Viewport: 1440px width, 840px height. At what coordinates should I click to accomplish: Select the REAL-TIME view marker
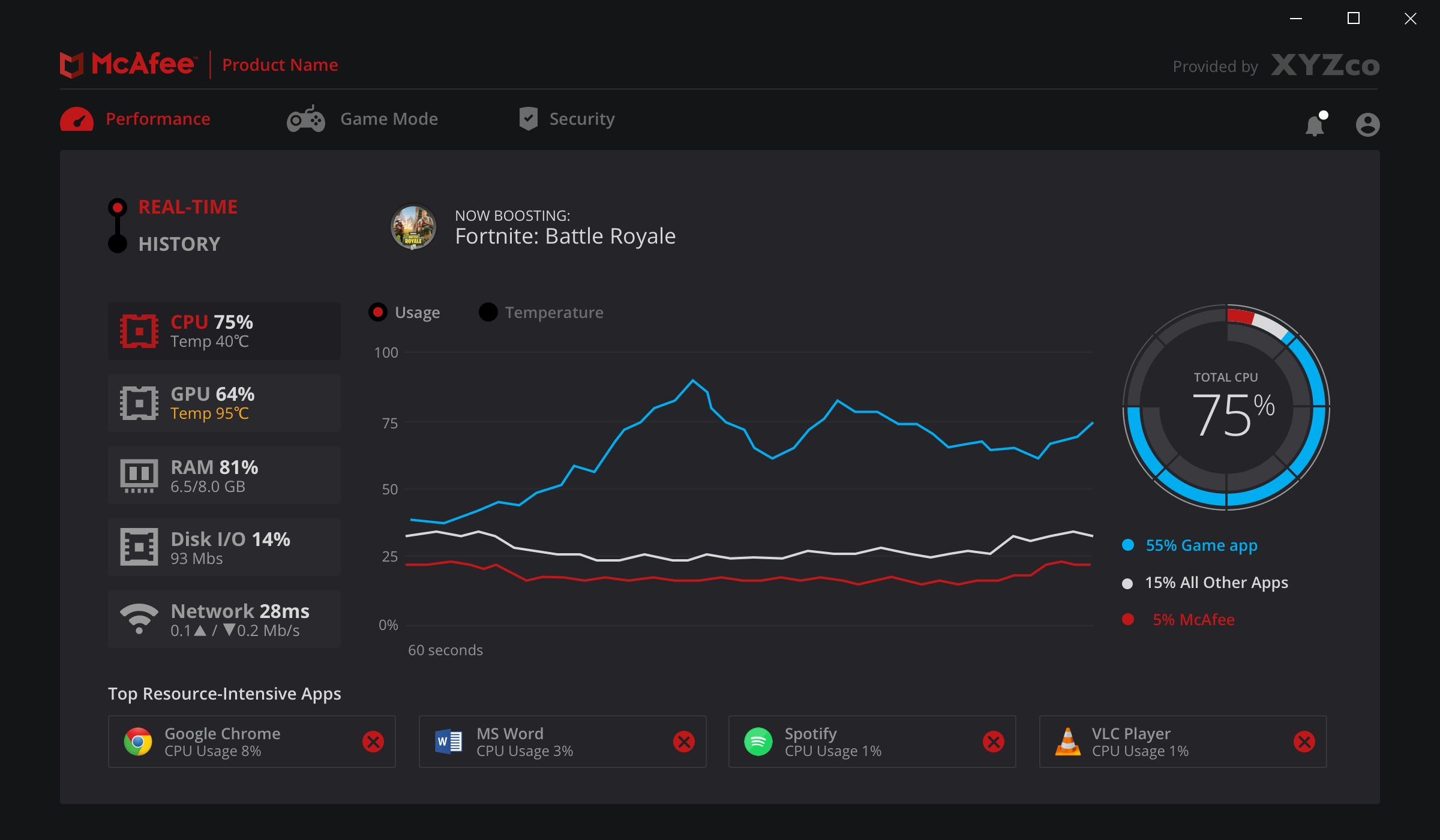click(118, 208)
